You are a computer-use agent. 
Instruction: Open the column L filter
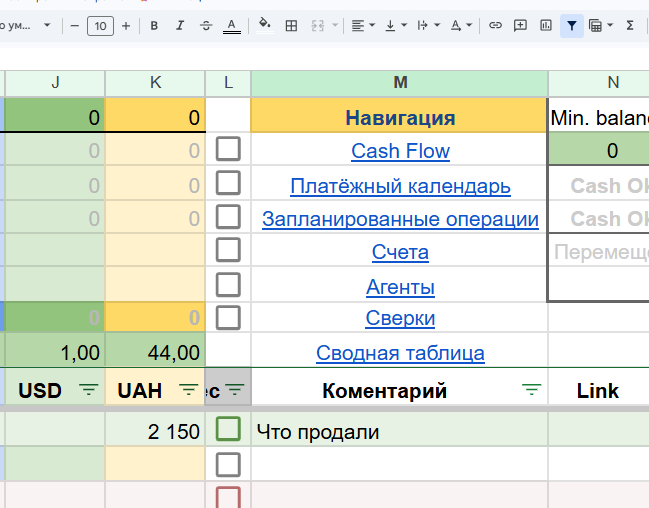click(235, 390)
